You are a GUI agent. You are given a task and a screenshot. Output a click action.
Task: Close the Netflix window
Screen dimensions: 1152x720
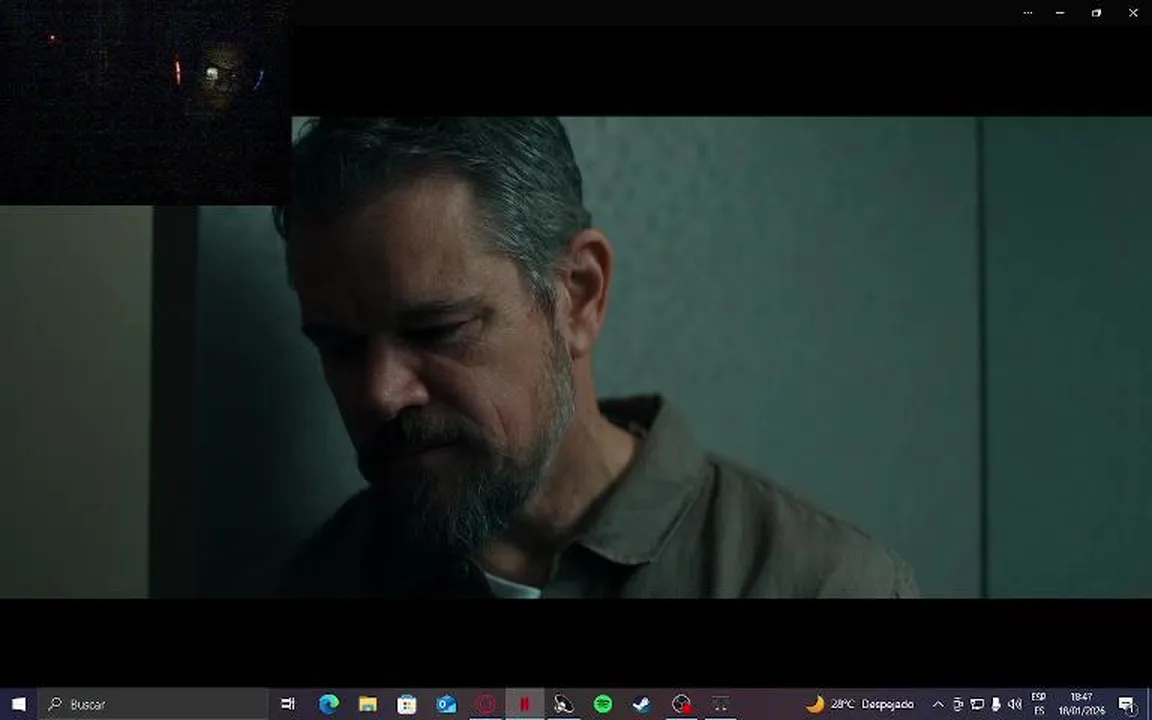pos(1133,12)
